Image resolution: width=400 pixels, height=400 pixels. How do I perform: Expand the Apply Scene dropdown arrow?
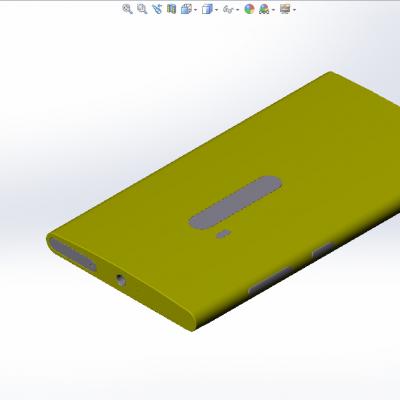tap(273, 10)
